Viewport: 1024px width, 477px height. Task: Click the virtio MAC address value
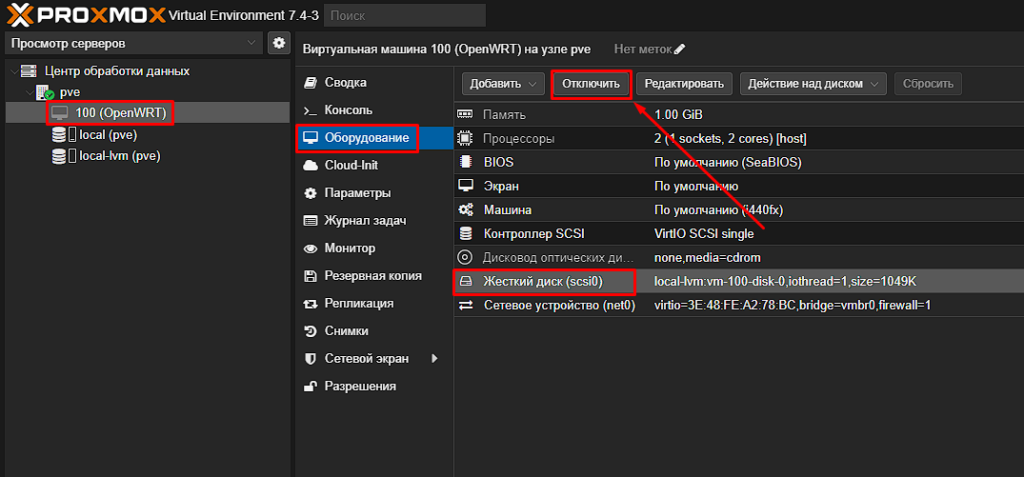(x=792, y=305)
